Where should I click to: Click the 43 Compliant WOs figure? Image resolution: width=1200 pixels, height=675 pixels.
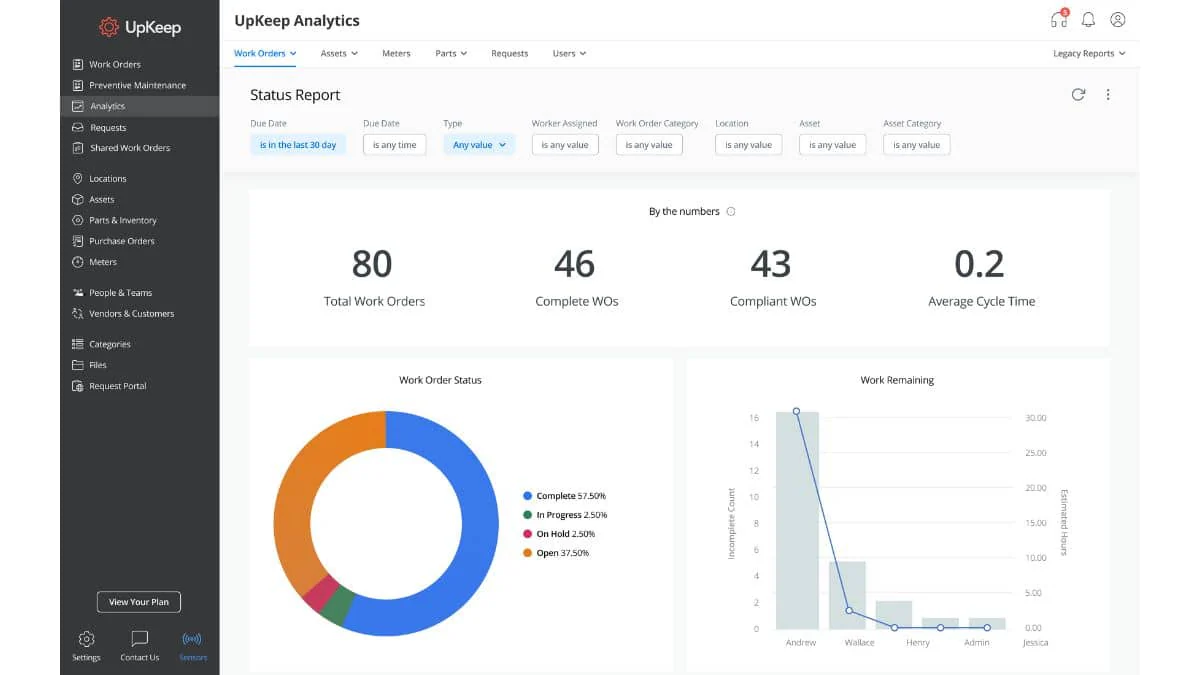coord(771,264)
